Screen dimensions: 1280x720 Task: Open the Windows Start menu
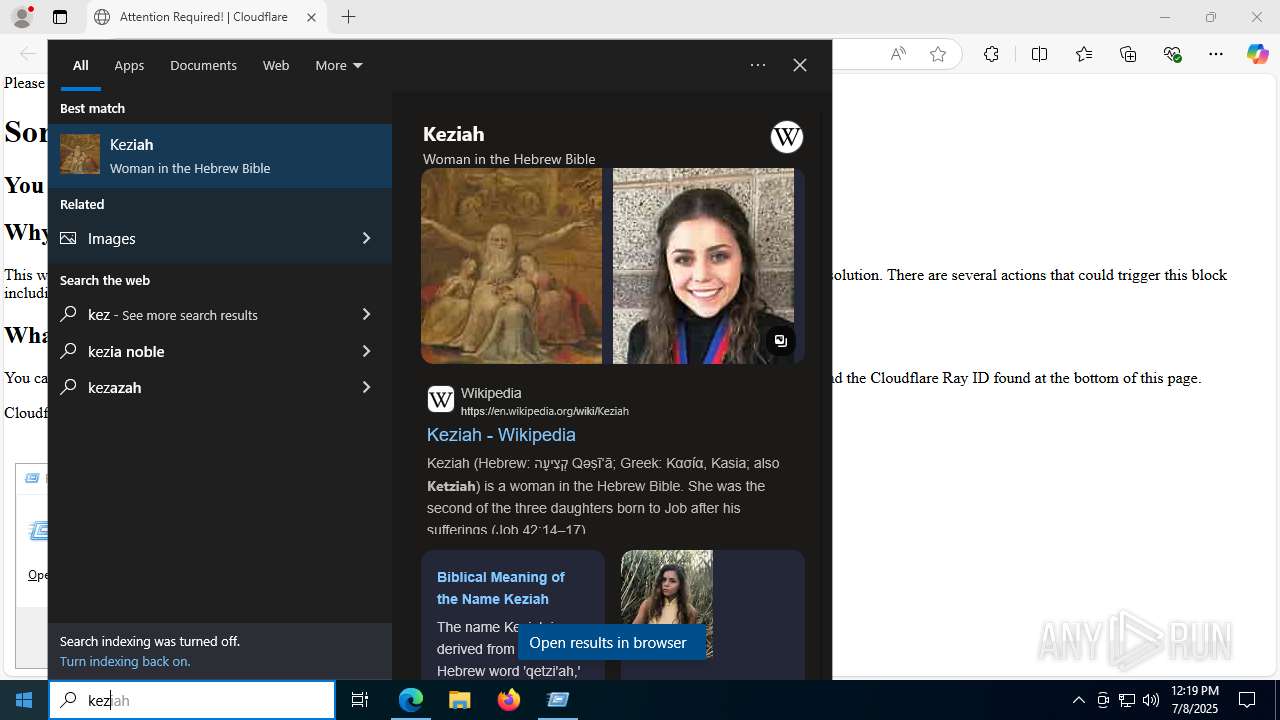pyautogui.click(x=24, y=700)
